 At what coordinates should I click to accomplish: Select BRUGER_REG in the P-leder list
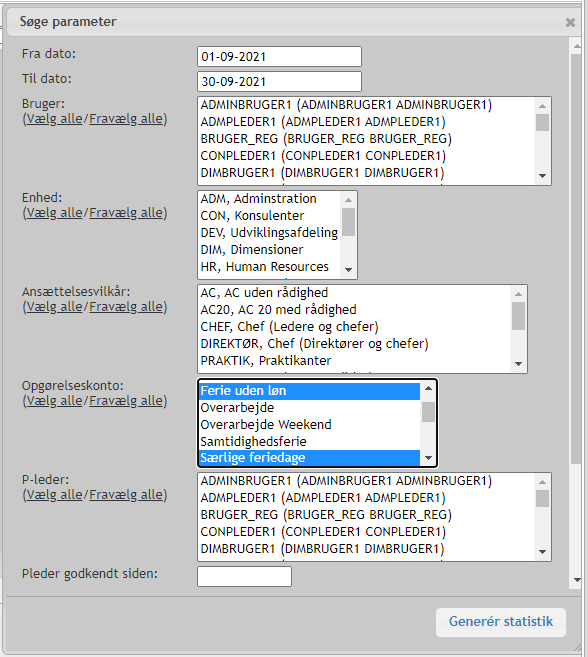[366, 515]
